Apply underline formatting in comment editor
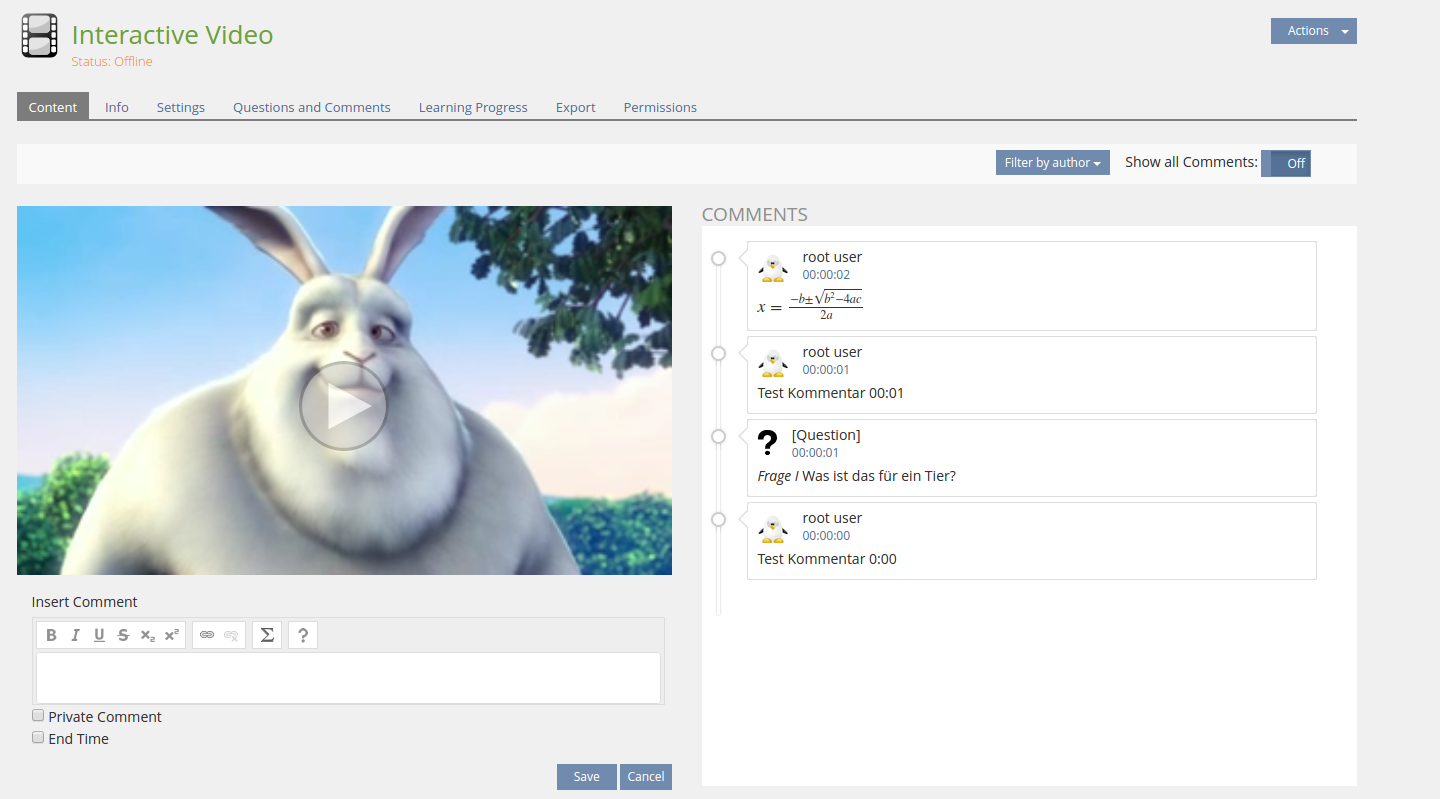This screenshot has width=1440, height=799. pyautogui.click(x=99, y=635)
